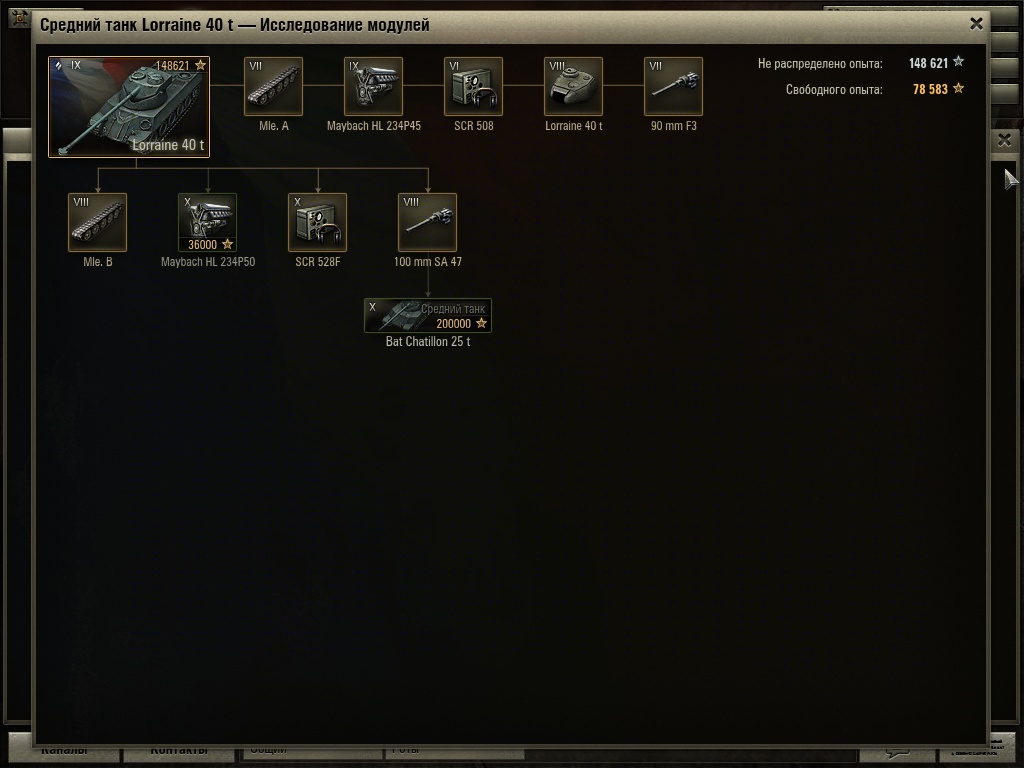Click the SCR 508 radio module icon
This screenshot has height=768, width=1024.
(473, 86)
